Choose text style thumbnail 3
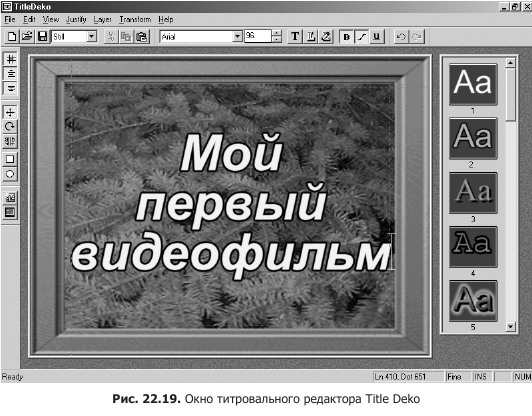 point(473,193)
